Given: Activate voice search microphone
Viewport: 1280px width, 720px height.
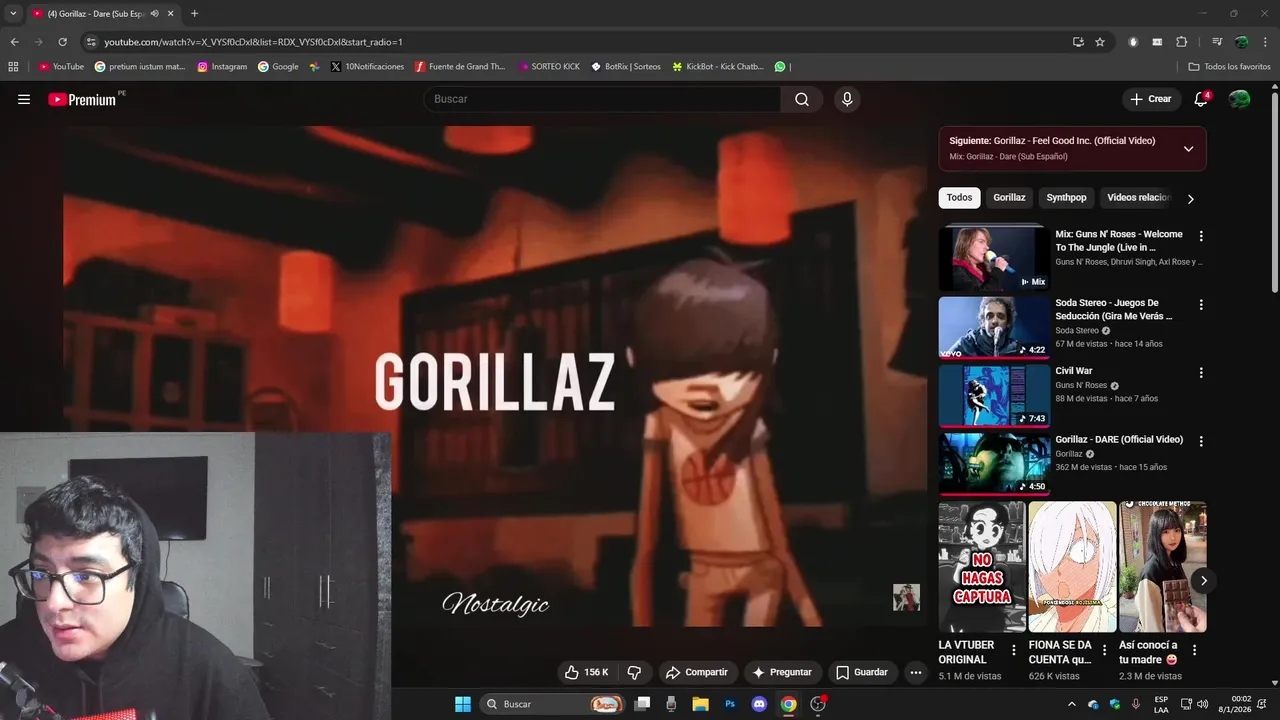Looking at the screenshot, I should click(847, 99).
